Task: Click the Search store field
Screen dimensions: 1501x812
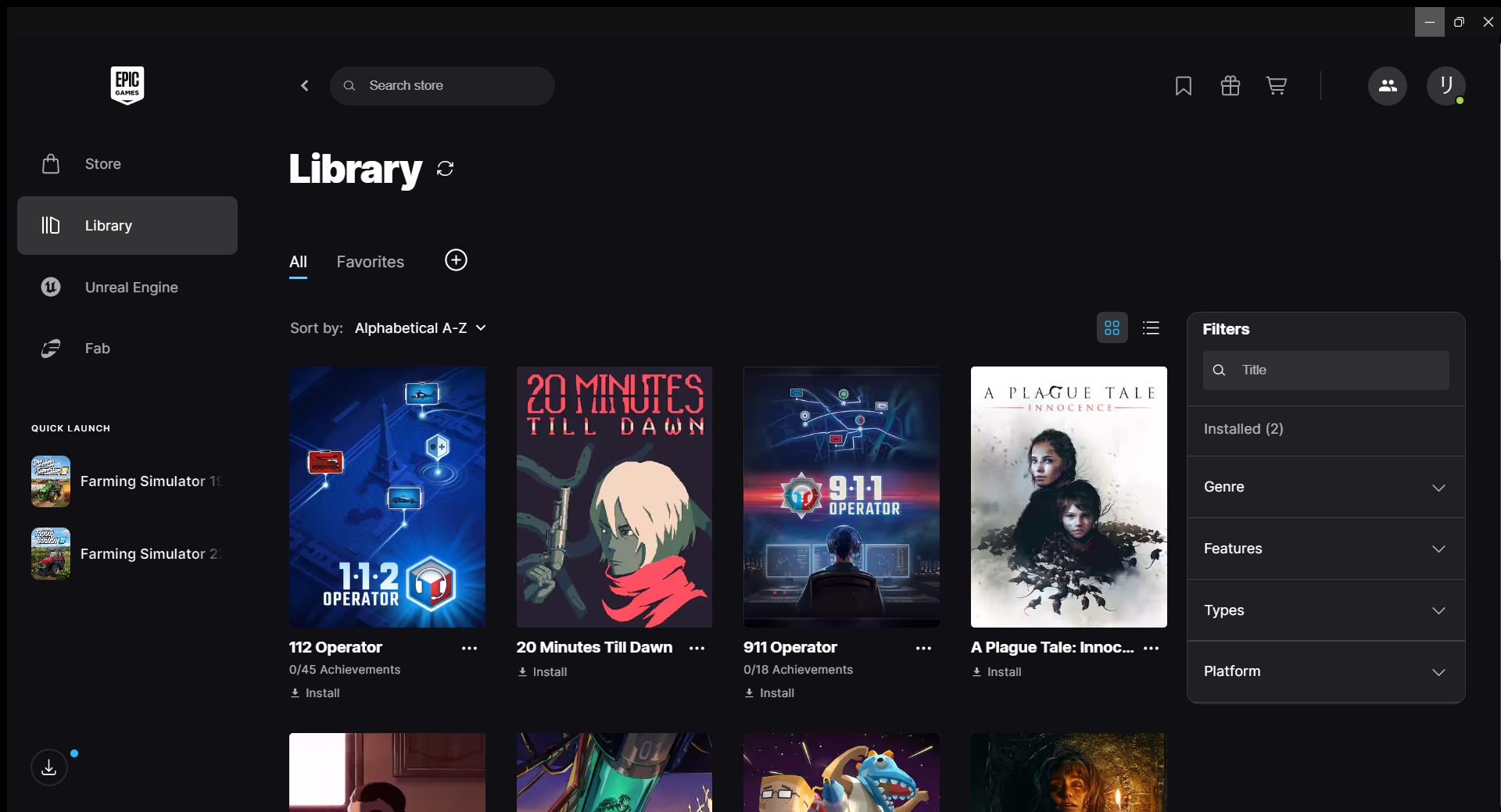Action: 442,85
